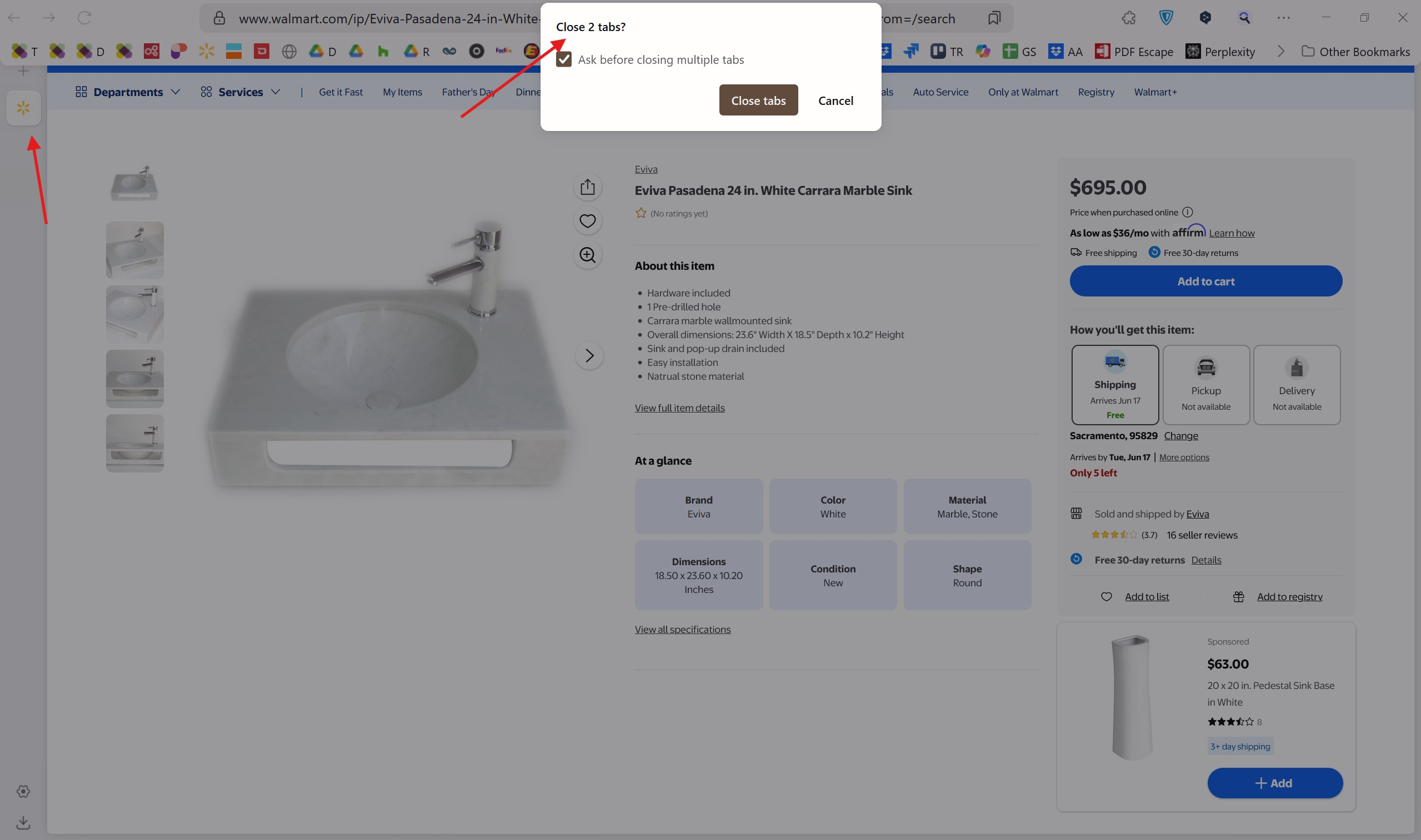This screenshot has width=1421, height=840.
Task: Open the Walmart spark bookmark
Action: pyautogui.click(x=206, y=52)
